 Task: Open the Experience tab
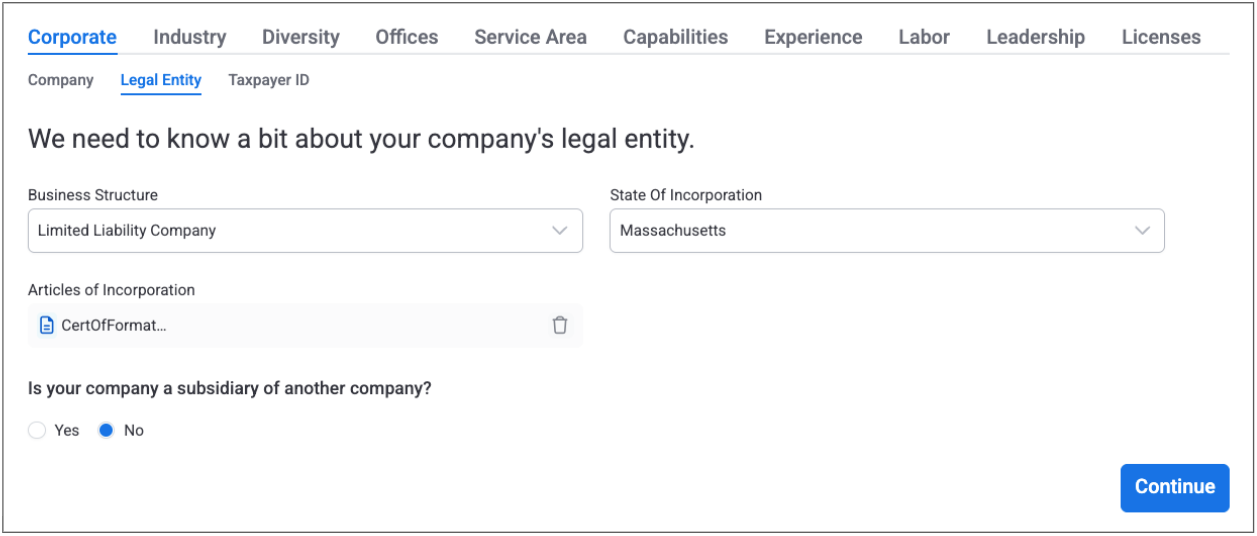[813, 37]
